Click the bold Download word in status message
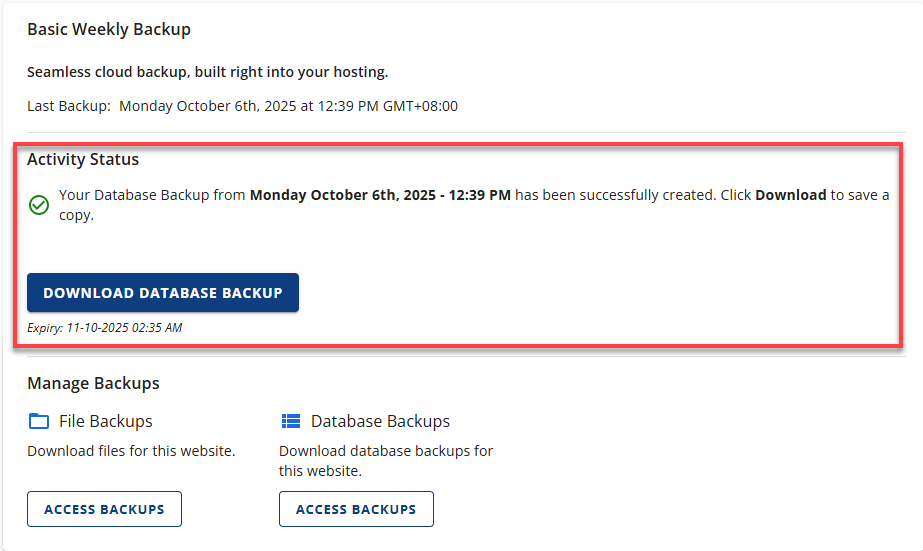Image resolution: width=923 pixels, height=551 pixels. [x=790, y=195]
